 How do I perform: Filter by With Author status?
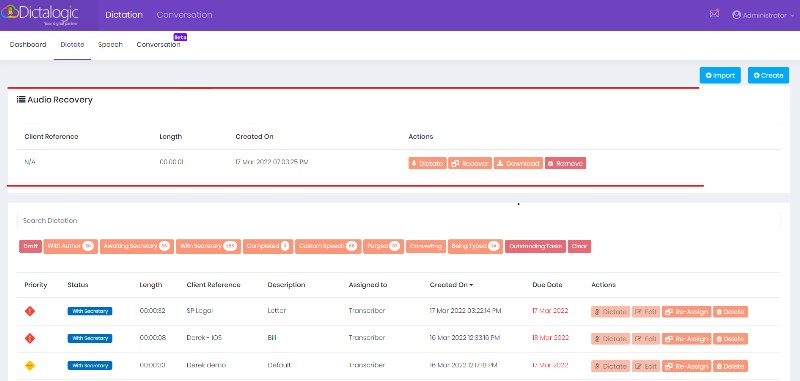70,246
